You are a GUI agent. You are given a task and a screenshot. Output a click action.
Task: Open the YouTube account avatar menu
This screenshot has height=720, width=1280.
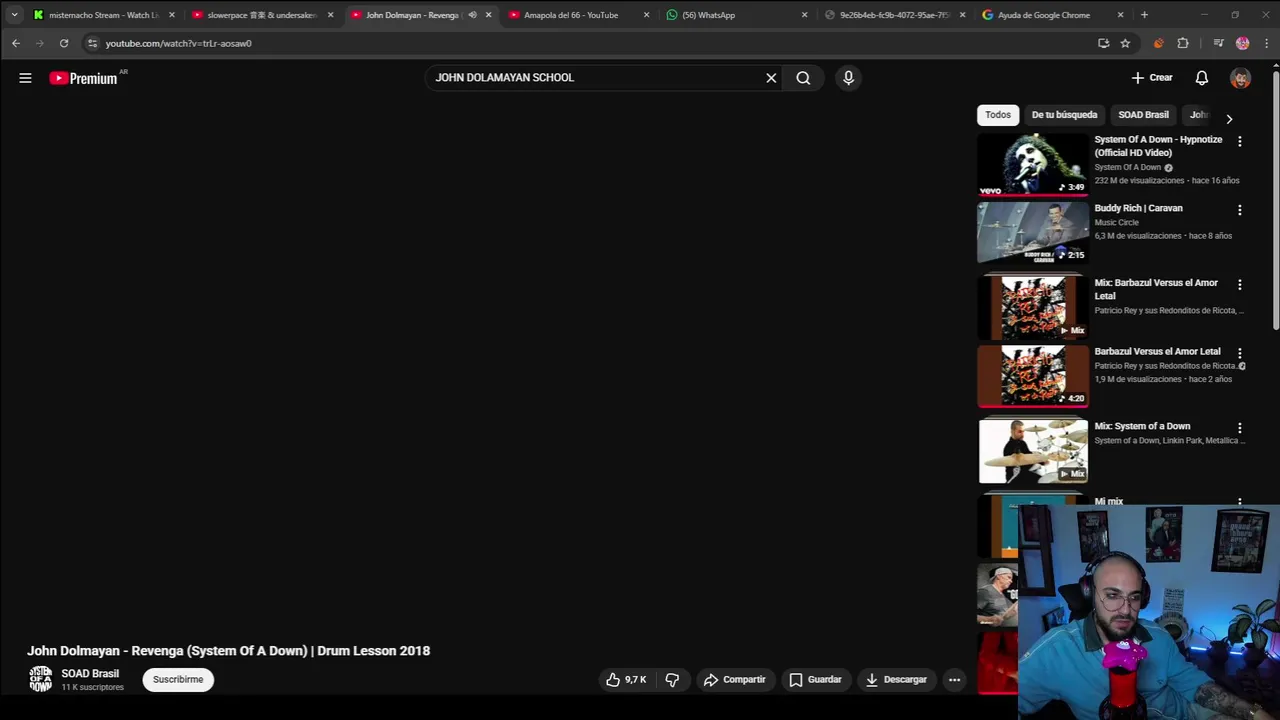coord(1240,78)
